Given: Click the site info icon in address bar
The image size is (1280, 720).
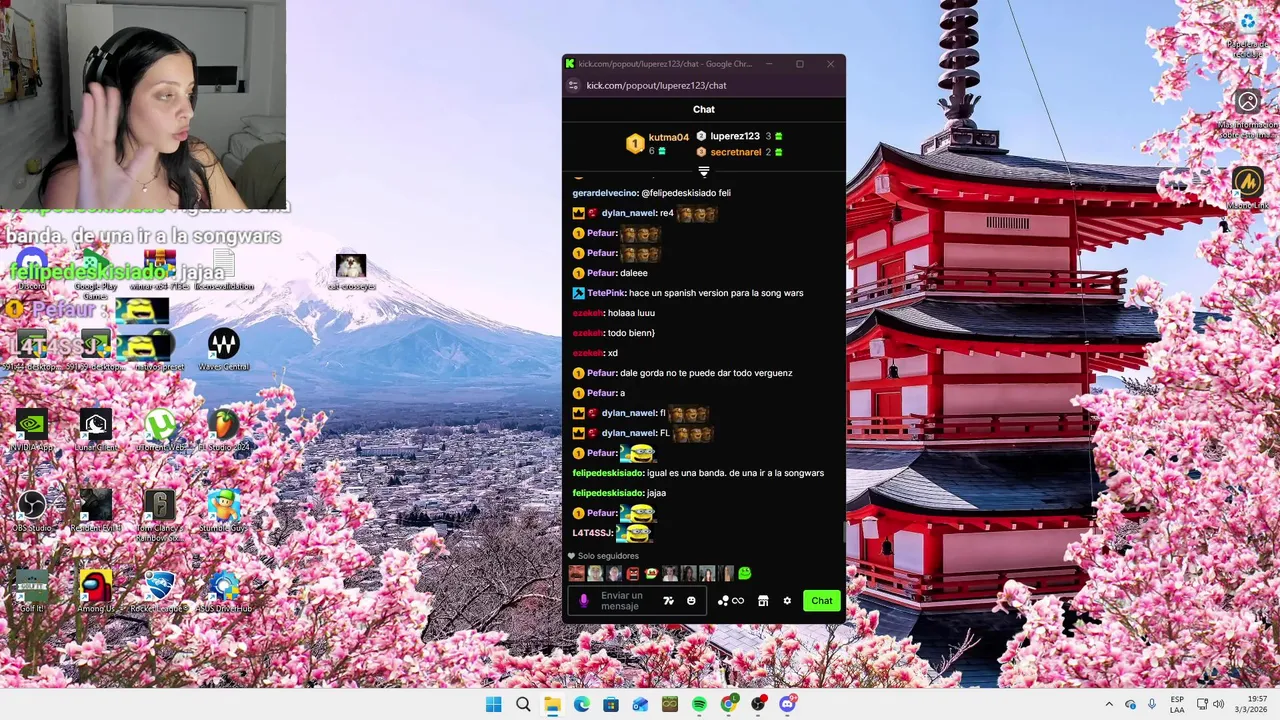Looking at the screenshot, I should pyautogui.click(x=573, y=86).
